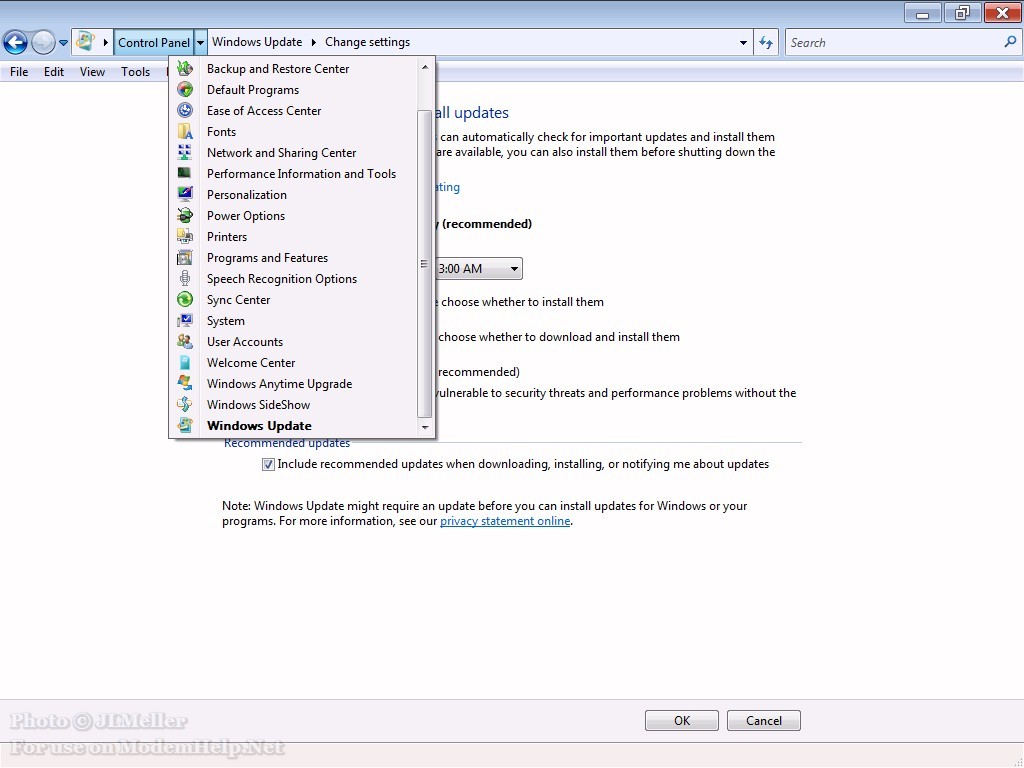This screenshot has height=768, width=1024.
Task: Click the Default Programs icon
Action: point(185,89)
